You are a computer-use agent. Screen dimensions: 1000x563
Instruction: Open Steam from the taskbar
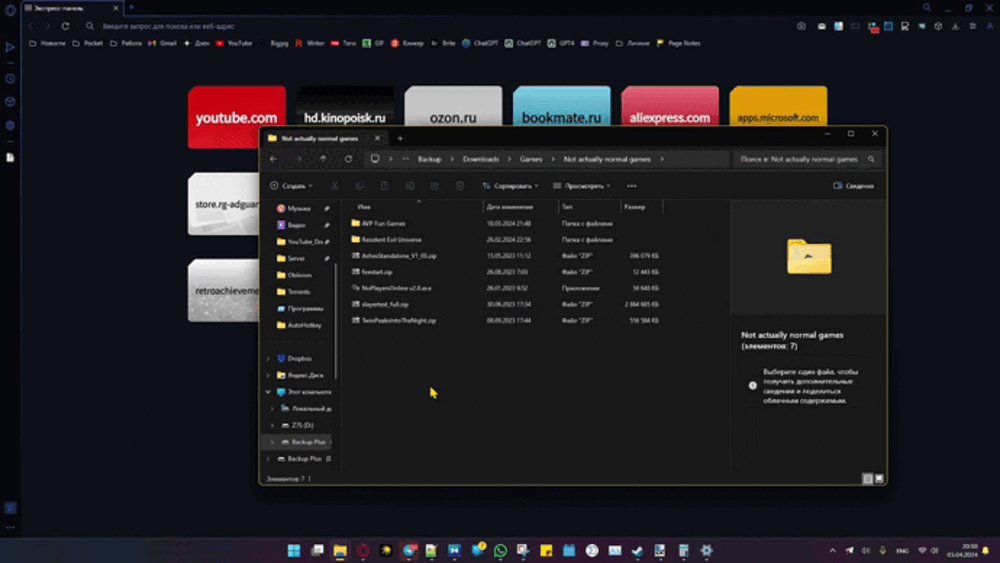637,550
